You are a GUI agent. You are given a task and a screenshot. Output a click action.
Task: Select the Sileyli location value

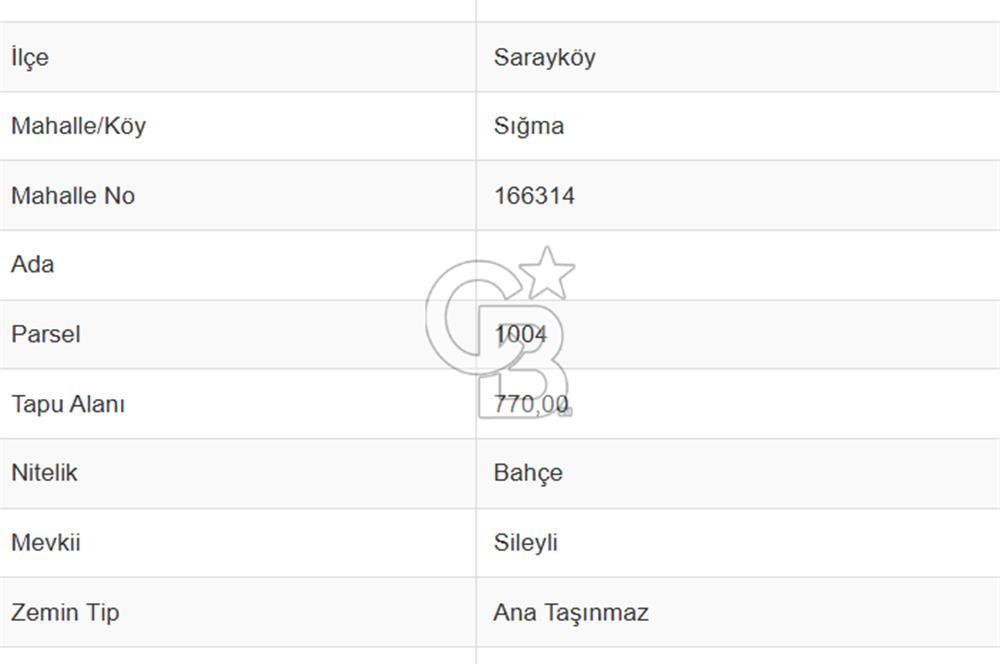tap(525, 543)
